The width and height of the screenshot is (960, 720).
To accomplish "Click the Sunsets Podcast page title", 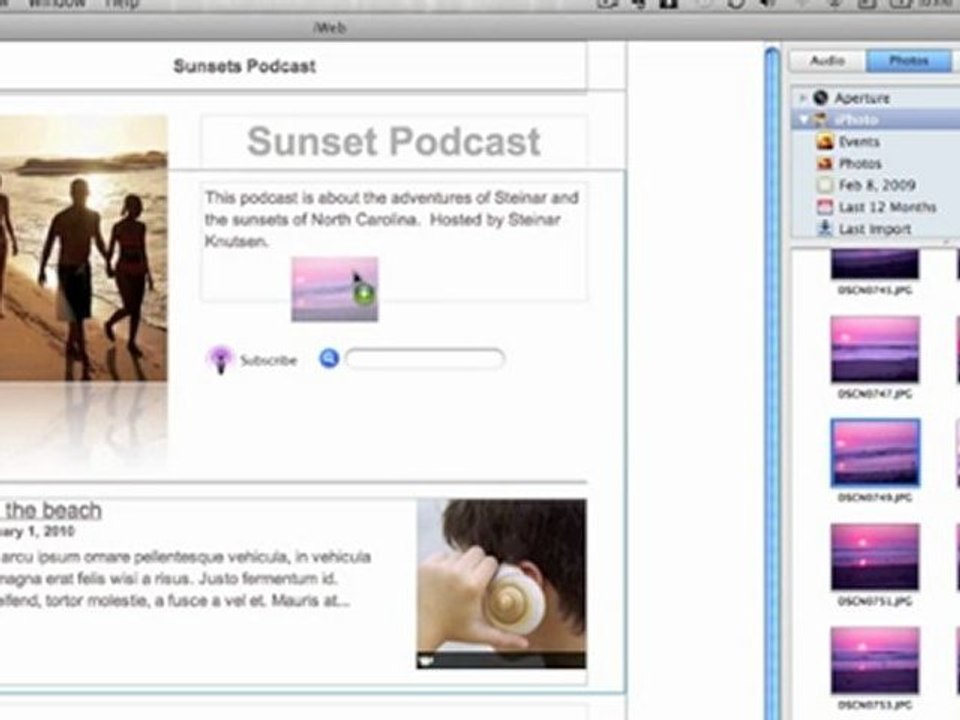I will (244, 66).
